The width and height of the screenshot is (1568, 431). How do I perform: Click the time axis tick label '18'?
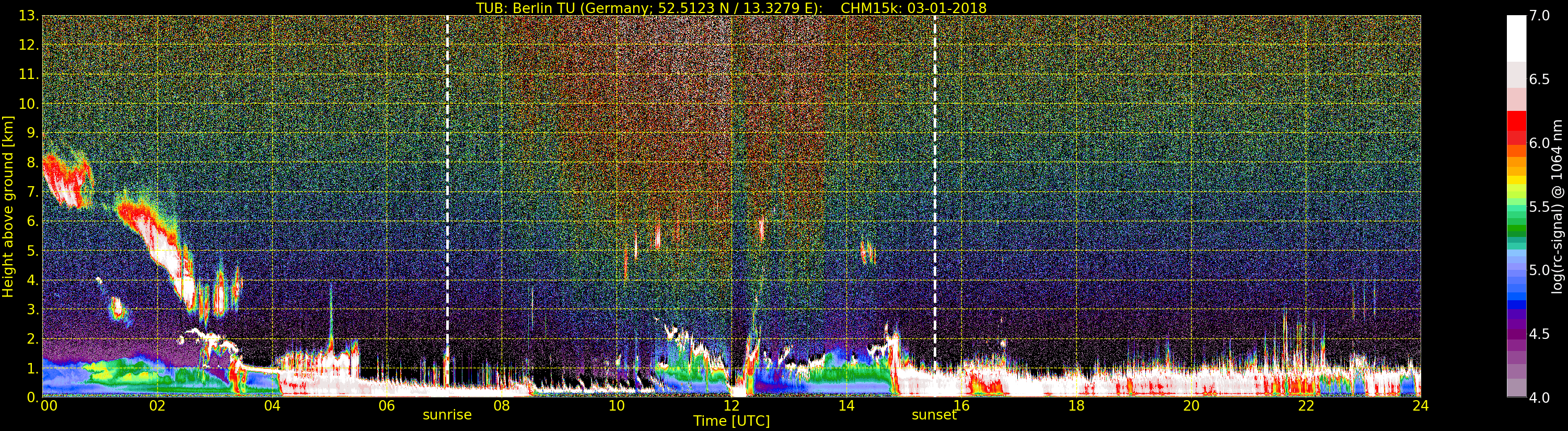(x=1076, y=405)
